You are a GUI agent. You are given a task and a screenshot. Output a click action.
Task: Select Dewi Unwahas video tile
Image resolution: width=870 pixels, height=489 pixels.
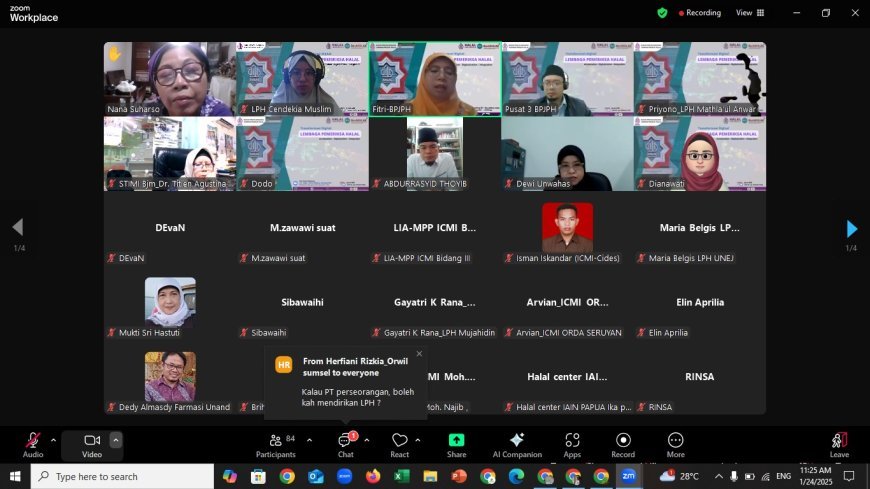pyautogui.click(x=568, y=154)
